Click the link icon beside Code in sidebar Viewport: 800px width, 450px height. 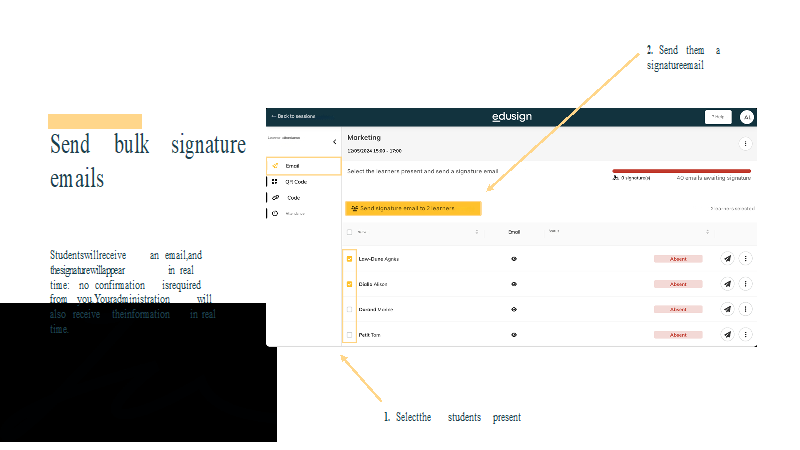tap(275, 198)
